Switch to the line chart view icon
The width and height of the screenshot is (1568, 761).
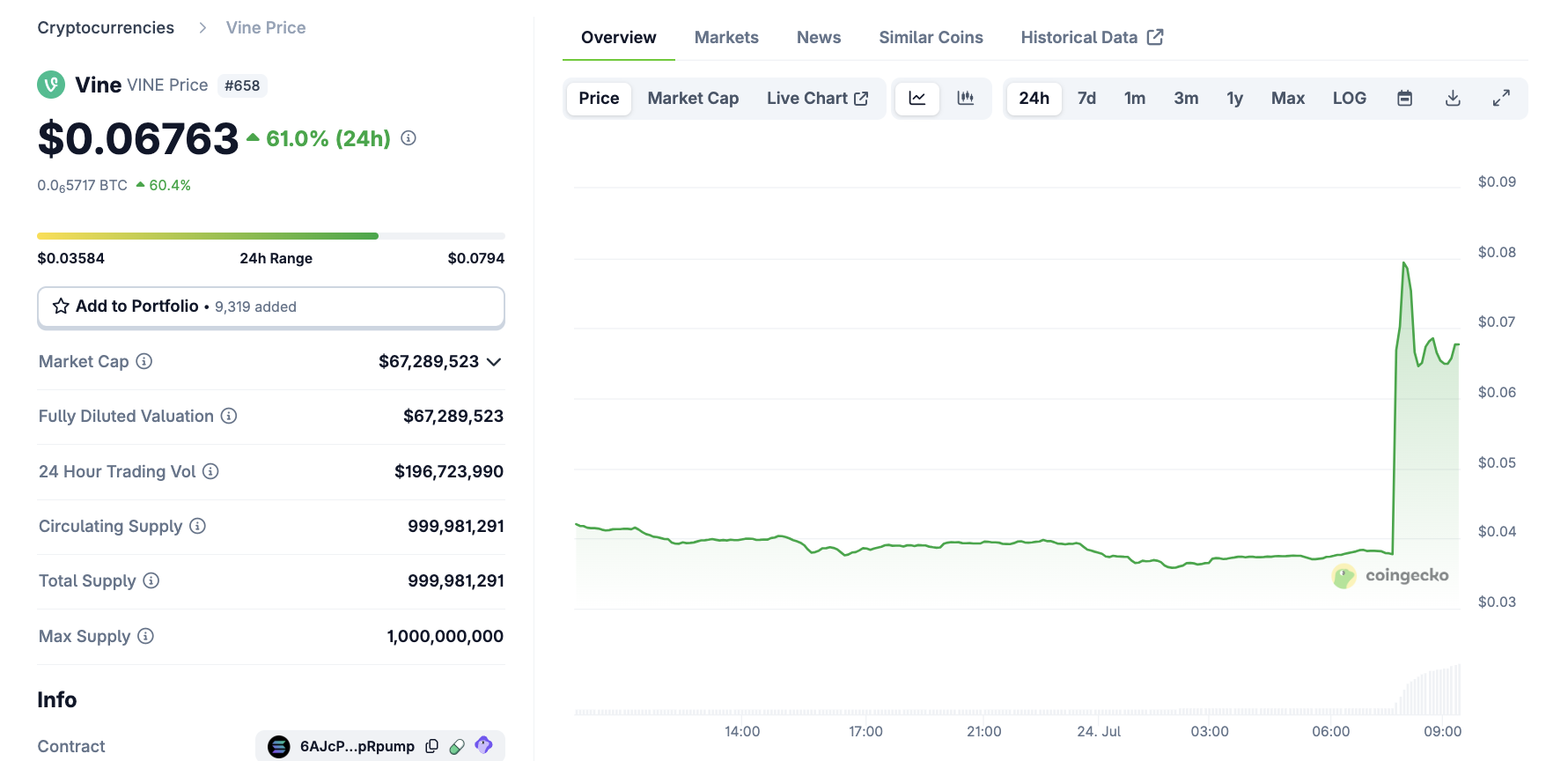tap(917, 98)
